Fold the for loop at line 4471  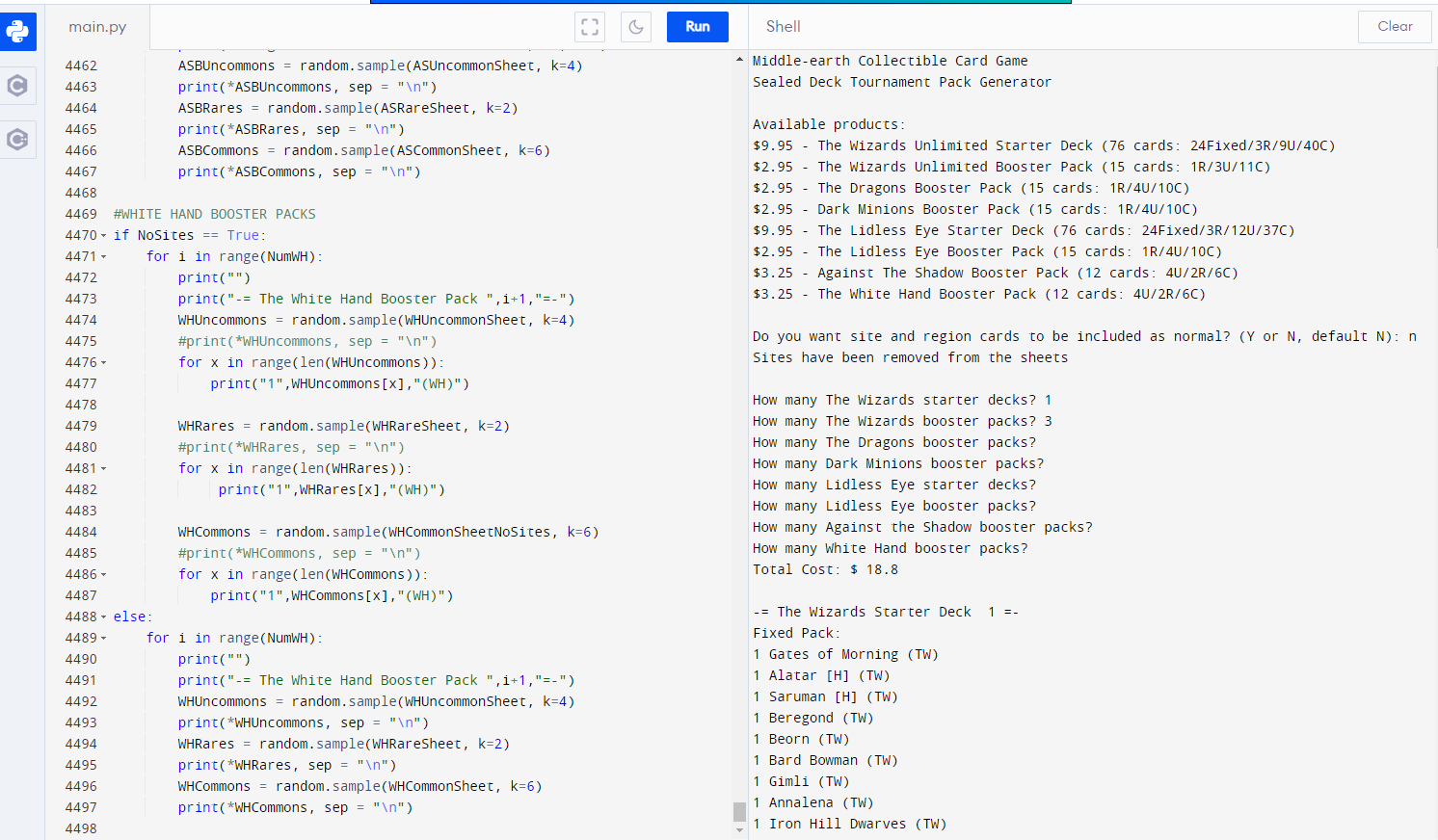click(104, 257)
